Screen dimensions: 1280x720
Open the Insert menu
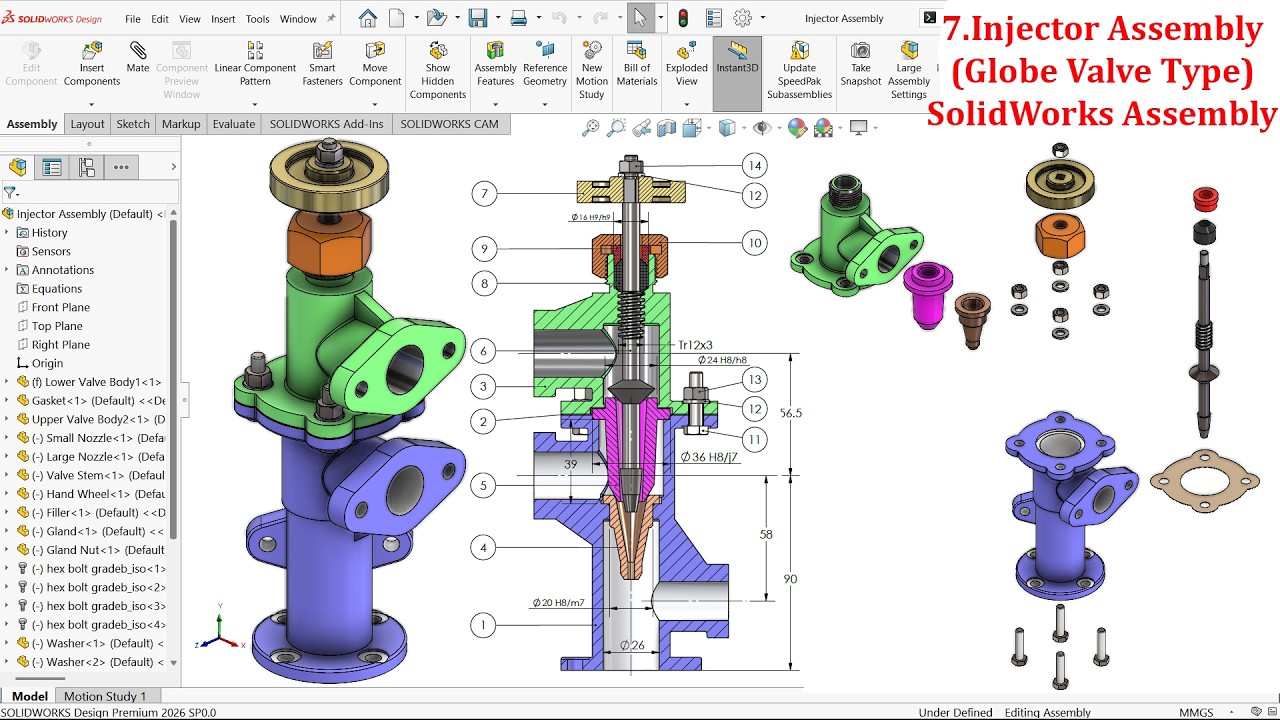(x=223, y=19)
